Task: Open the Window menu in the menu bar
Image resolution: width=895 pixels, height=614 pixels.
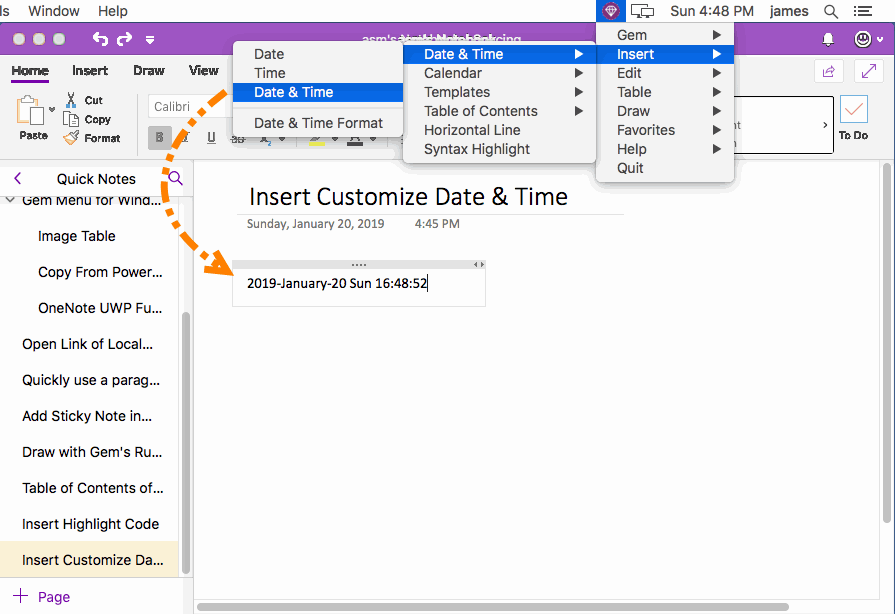Action: (54, 11)
